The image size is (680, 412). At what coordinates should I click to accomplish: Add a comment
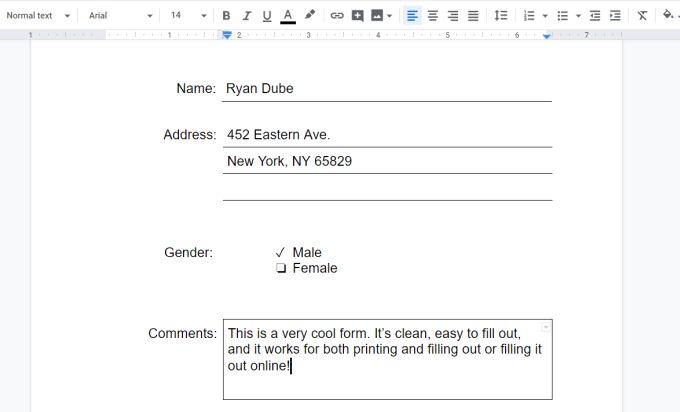[x=357, y=16]
